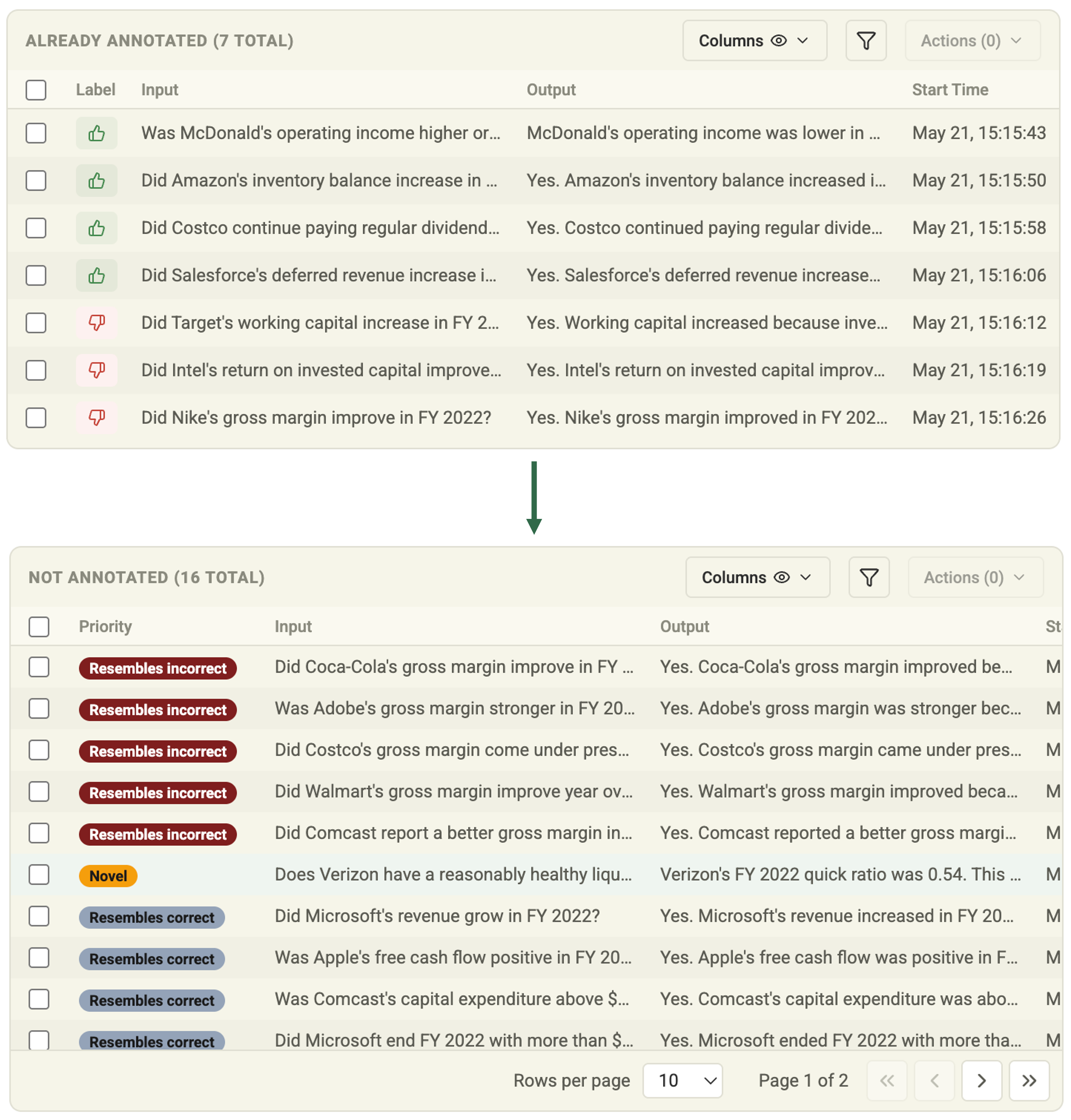The image size is (1071, 1120).
Task: Open Actions (0) dropdown in Already Annotated table
Action: (972, 41)
